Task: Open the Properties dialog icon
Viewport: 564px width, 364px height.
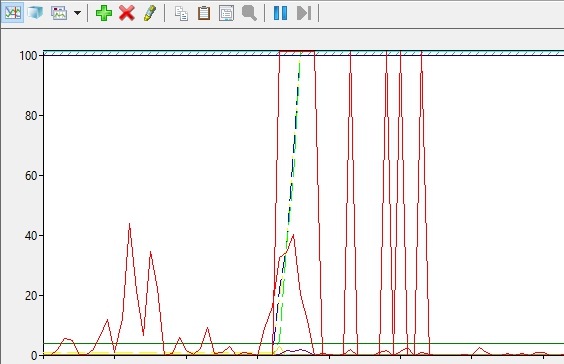Action: [x=227, y=13]
